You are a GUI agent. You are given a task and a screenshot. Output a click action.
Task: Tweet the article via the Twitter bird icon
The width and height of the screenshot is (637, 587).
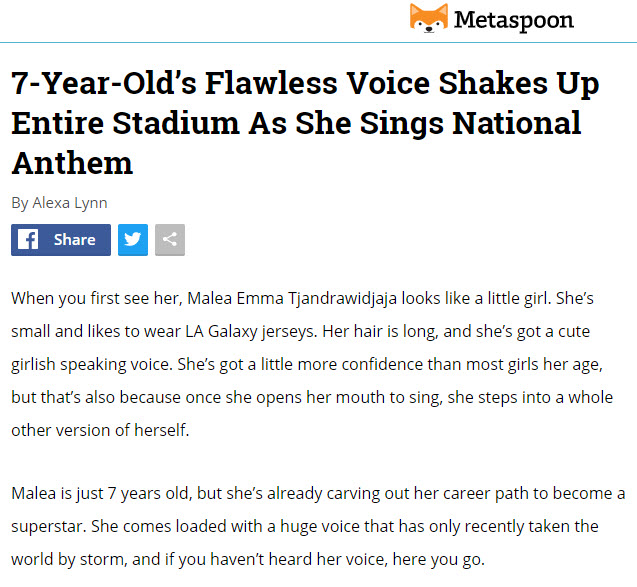click(133, 240)
